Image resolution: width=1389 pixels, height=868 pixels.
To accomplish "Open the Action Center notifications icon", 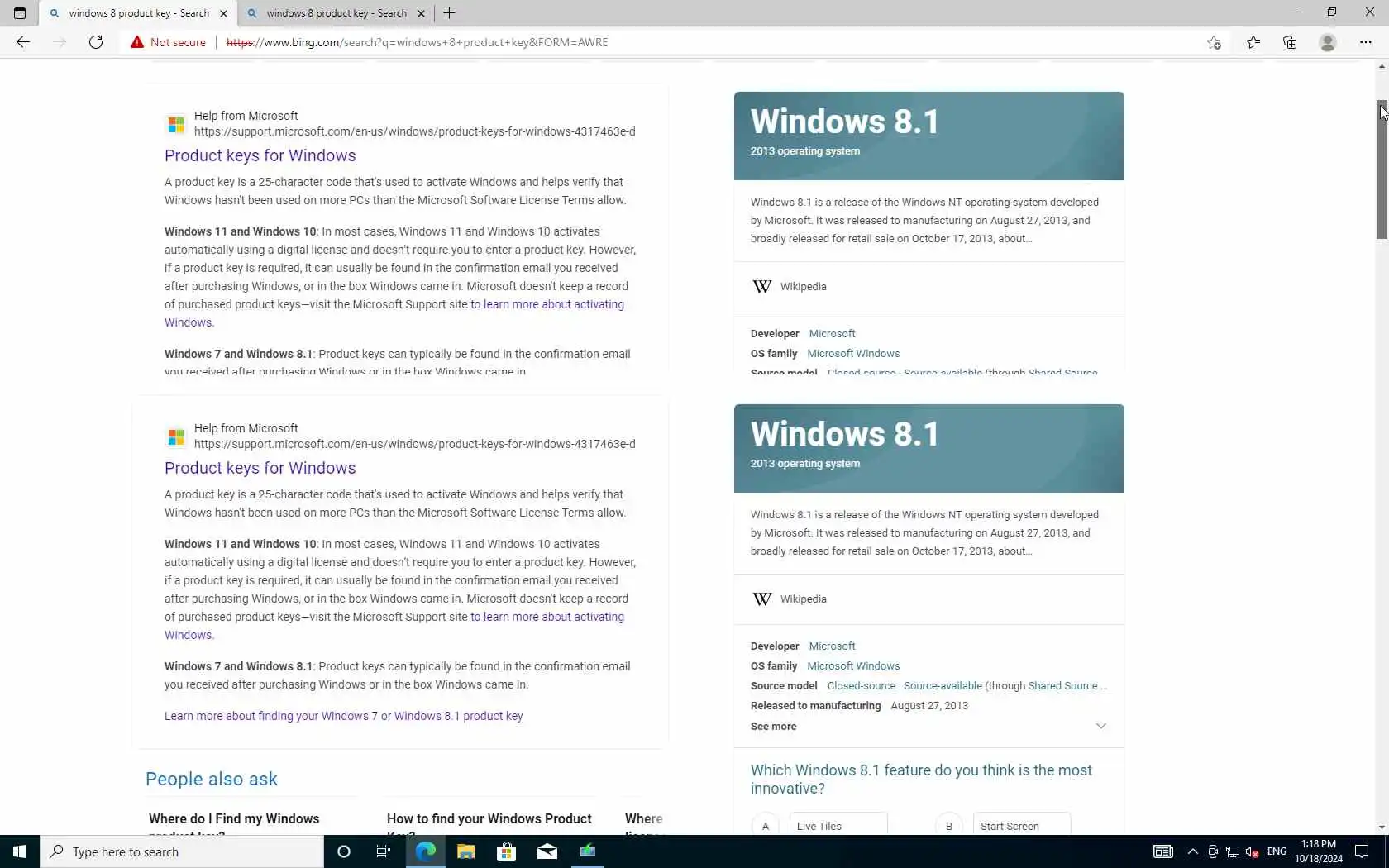I will (1363, 851).
